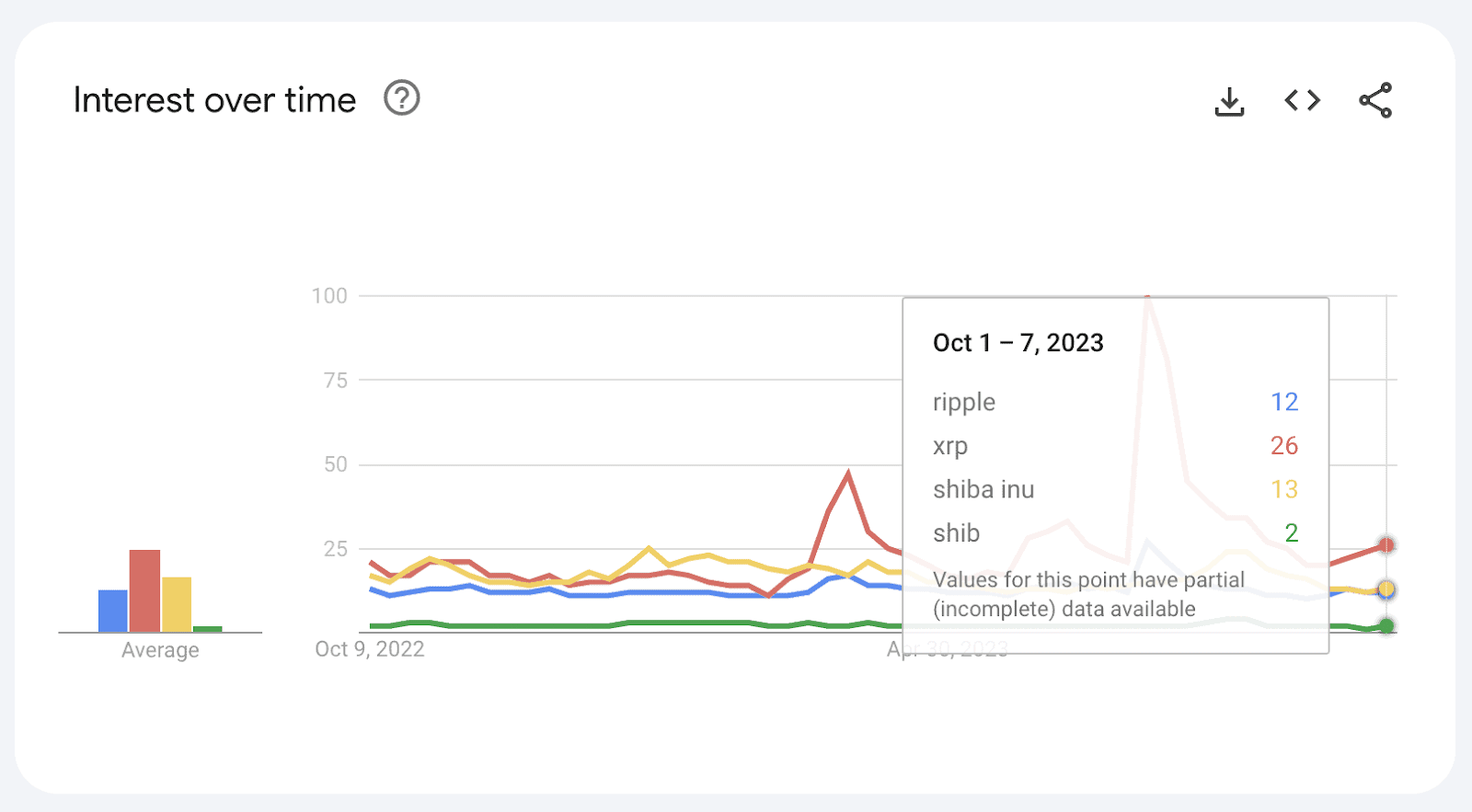Click the yellow shiba inu average bar
Screen dimensions: 1472x812
pyautogui.click(x=177, y=604)
